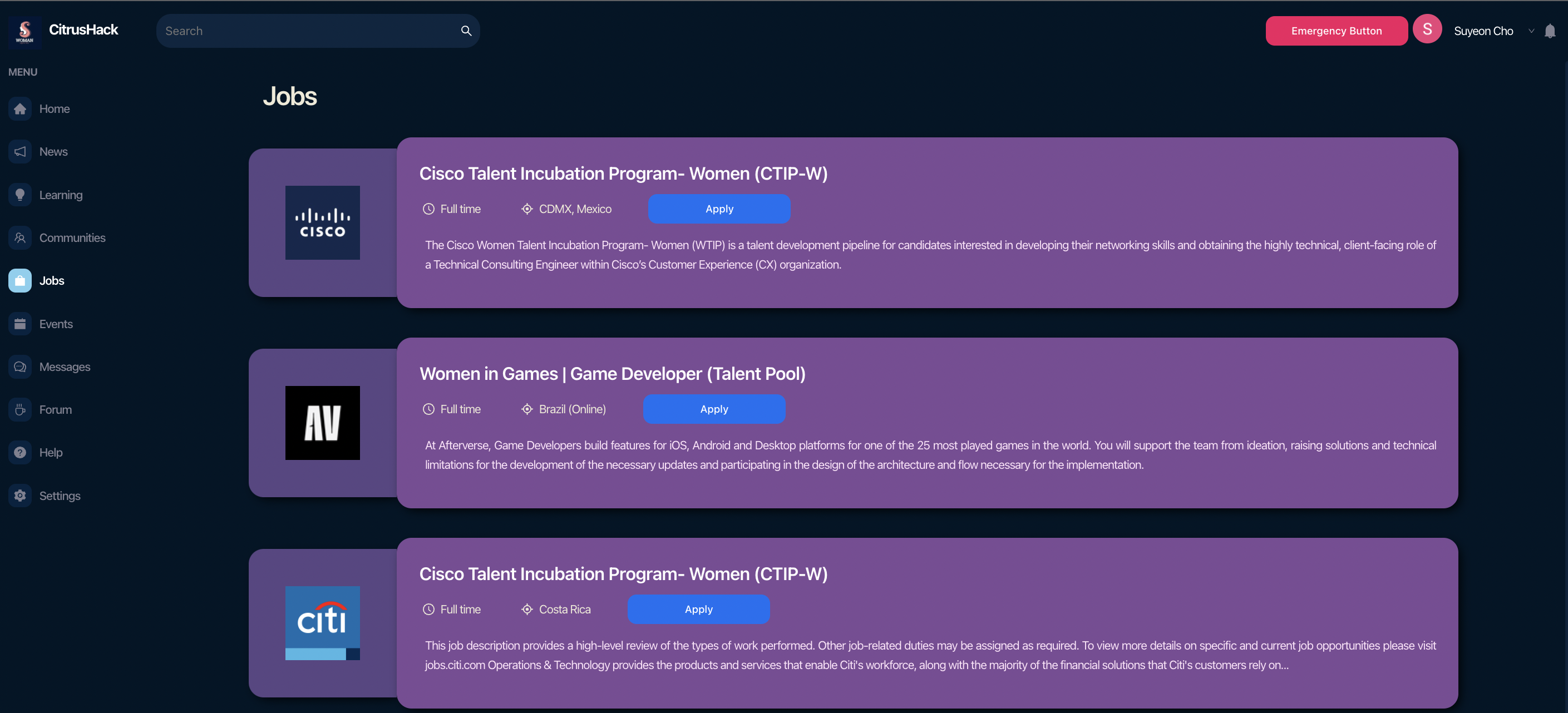Open Communities people icon
The image size is (1568, 713).
[20, 238]
